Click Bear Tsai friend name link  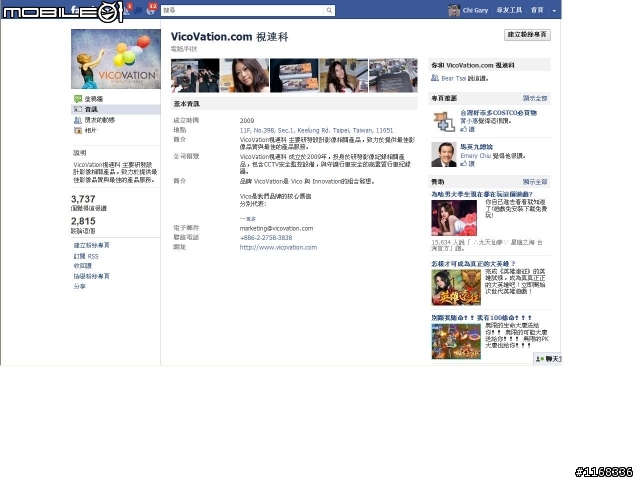point(453,78)
